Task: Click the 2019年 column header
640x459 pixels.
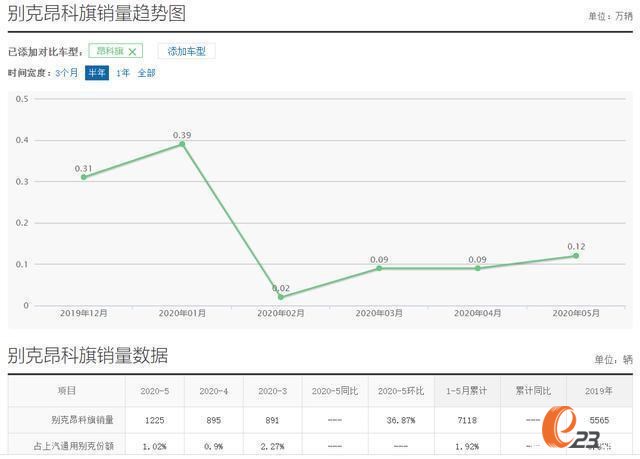Action: (599, 391)
